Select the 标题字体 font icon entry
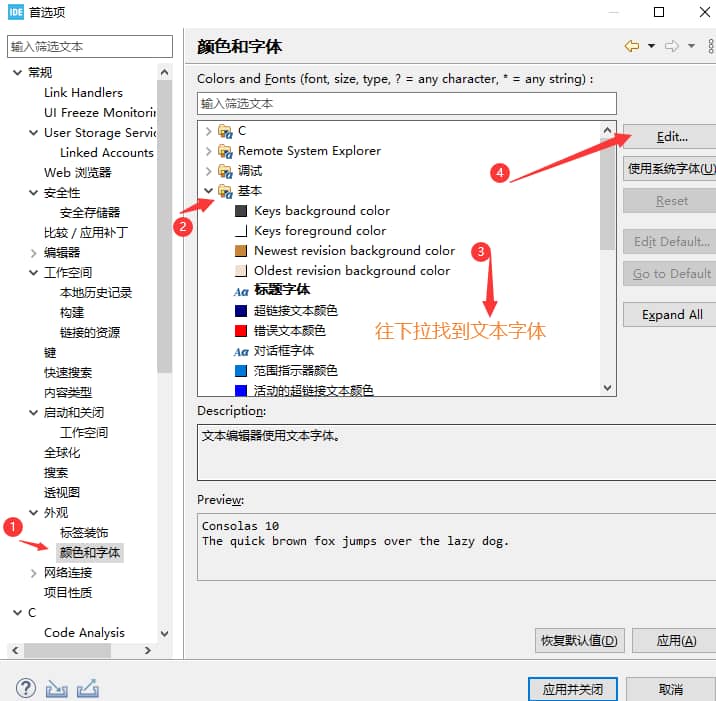This screenshot has width=716, height=701. click(241, 291)
